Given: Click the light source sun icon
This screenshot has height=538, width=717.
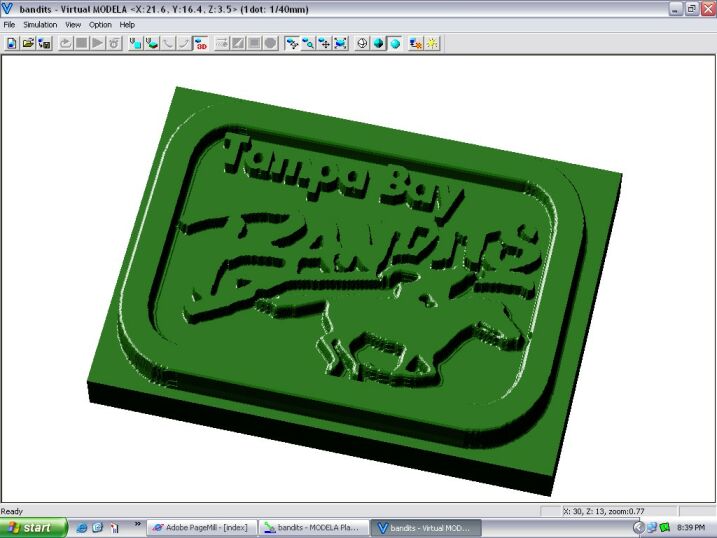Looking at the screenshot, I should click(x=432, y=44).
